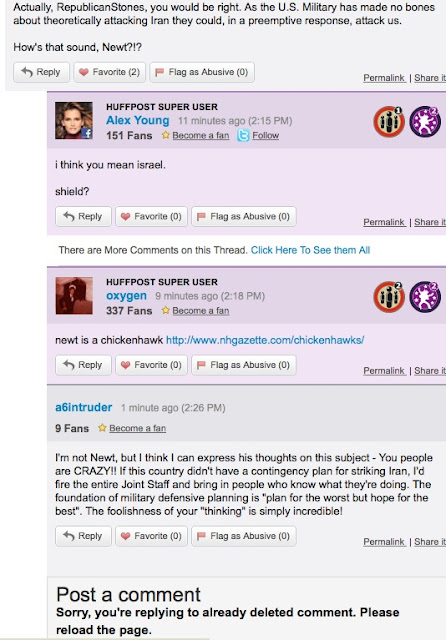This screenshot has width=446, height=640.
Task: Open the nhgazette chickenhawks link
Action: pyautogui.click(x=265, y=340)
